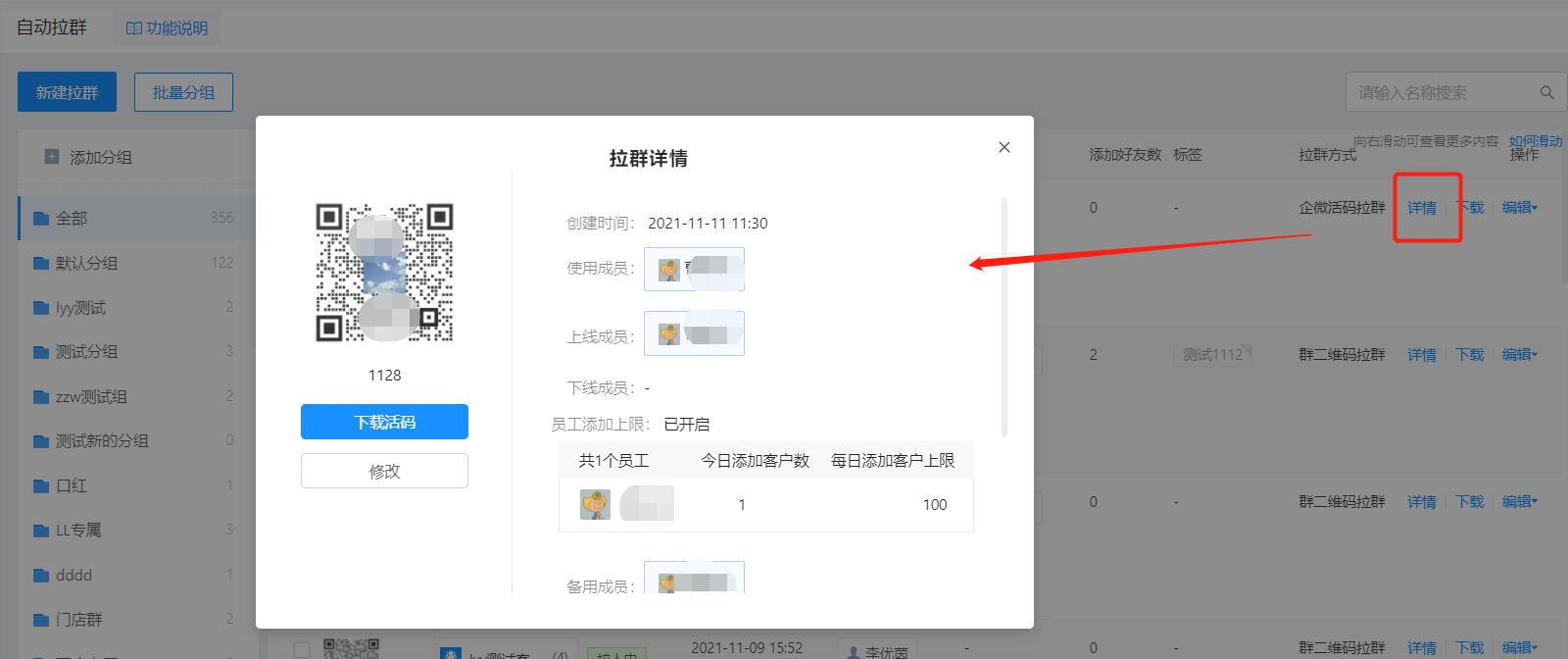
Task: Click the 上线成员 member tag
Action: coord(694,333)
